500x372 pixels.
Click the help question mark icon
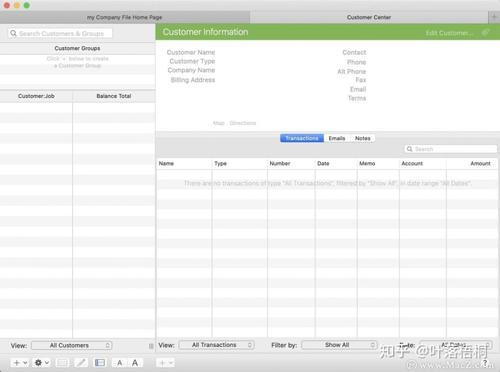(x=485, y=363)
